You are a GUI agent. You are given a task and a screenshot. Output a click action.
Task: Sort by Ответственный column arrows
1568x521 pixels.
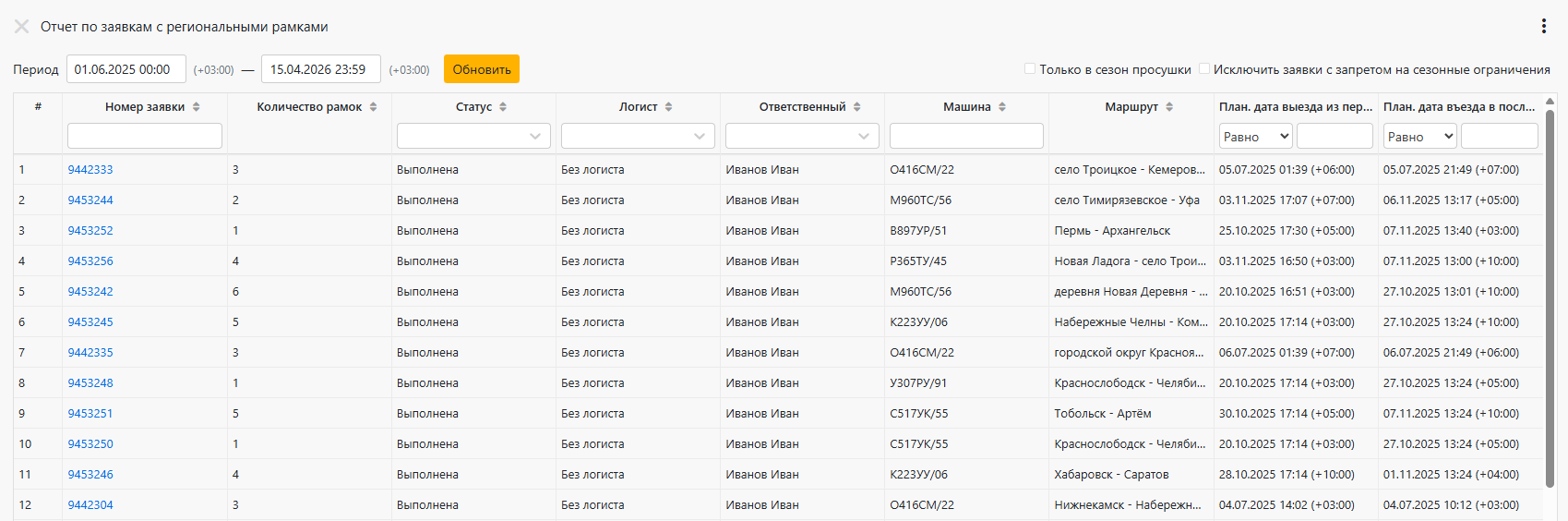(x=856, y=107)
